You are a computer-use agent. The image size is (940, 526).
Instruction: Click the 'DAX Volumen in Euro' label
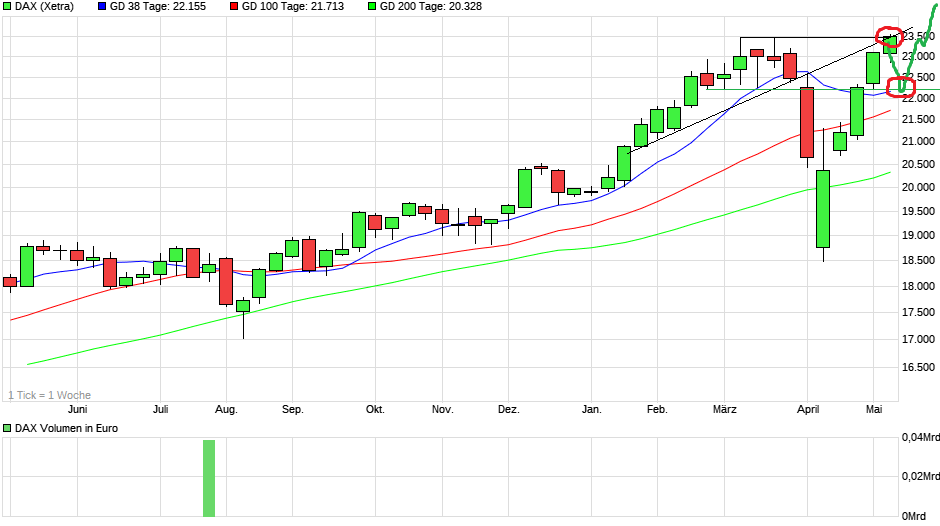[67, 428]
